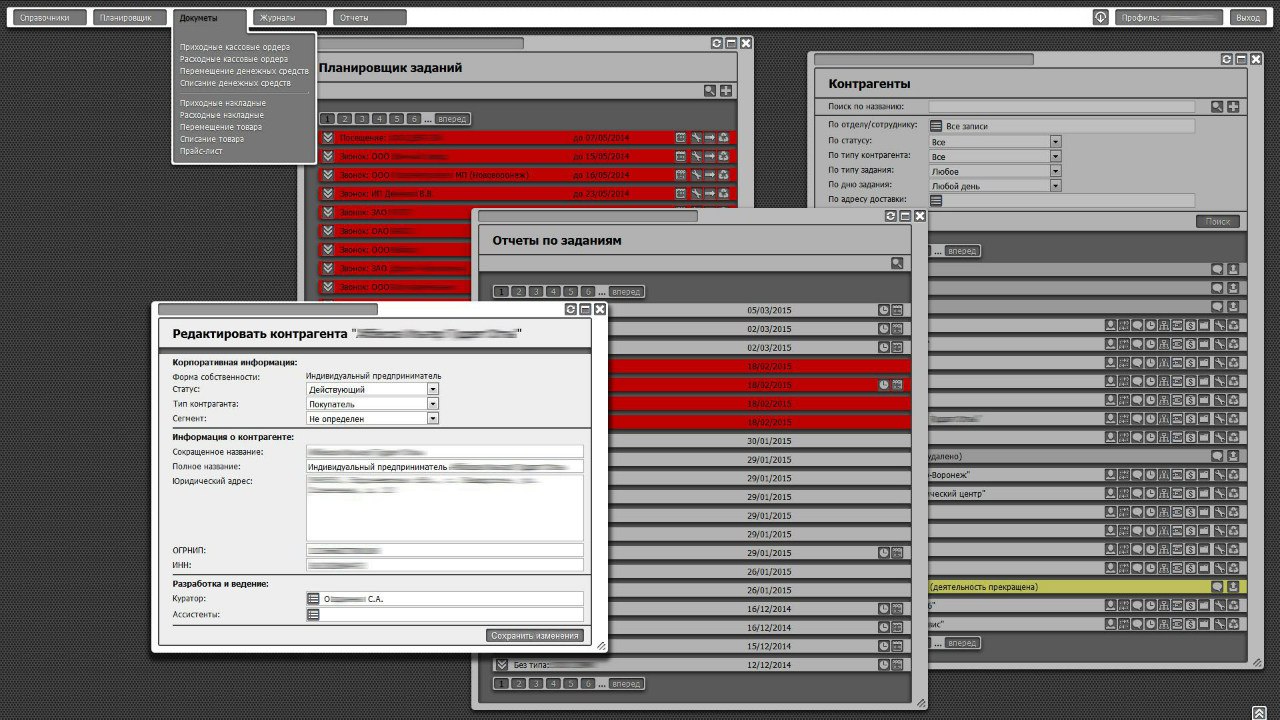Click the Поиск button in Контрагенты
Screen dimensions: 1280x720
(1218, 222)
